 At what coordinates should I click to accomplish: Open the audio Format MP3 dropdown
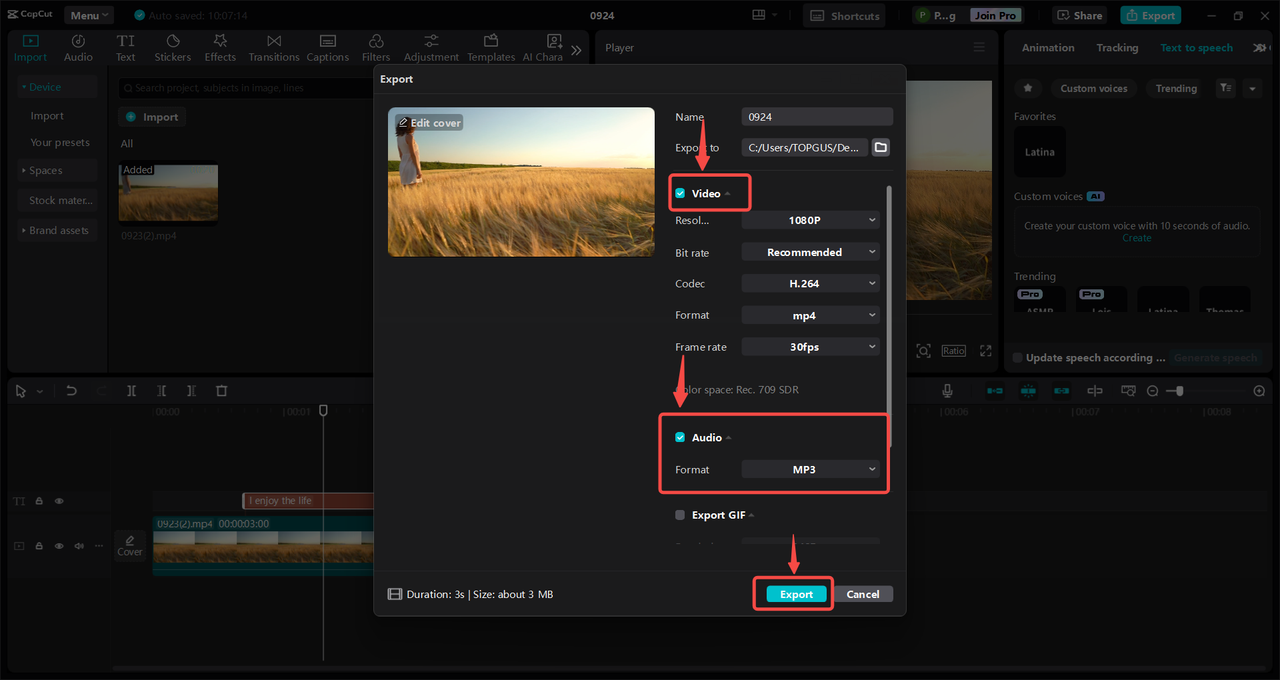click(811, 469)
